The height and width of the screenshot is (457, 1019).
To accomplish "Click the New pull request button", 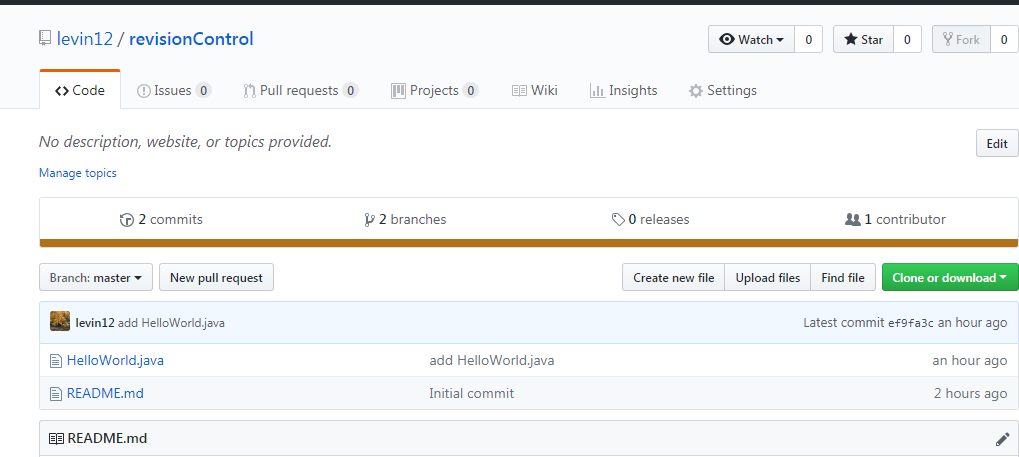I will (216, 278).
